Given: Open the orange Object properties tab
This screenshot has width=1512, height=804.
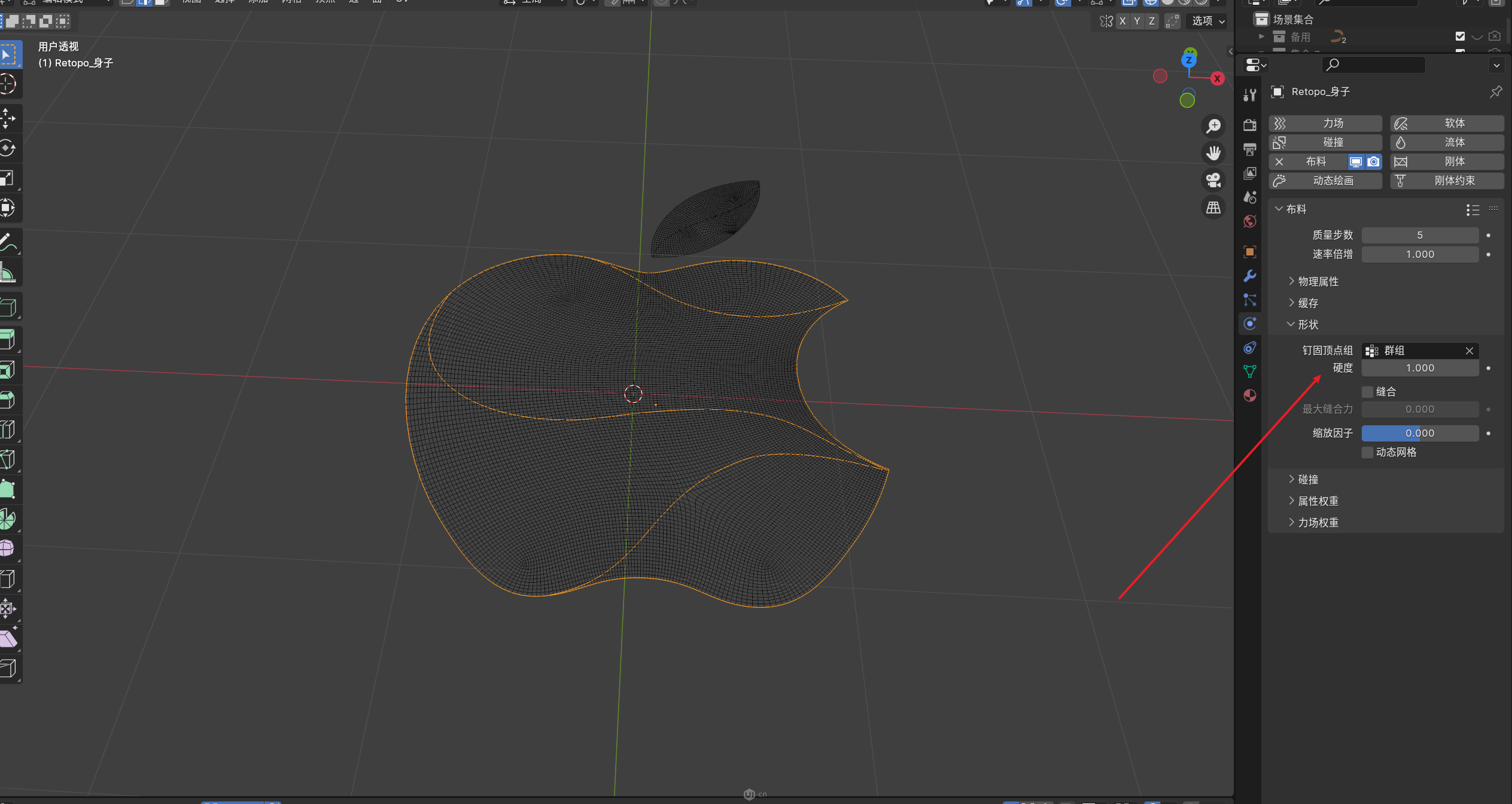Looking at the screenshot, I should tap(1250, 252).
